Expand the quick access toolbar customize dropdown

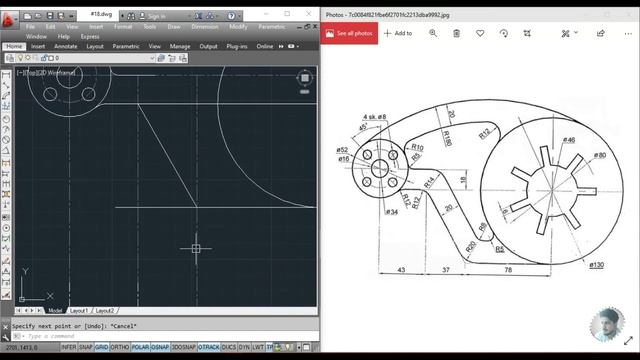71,16
